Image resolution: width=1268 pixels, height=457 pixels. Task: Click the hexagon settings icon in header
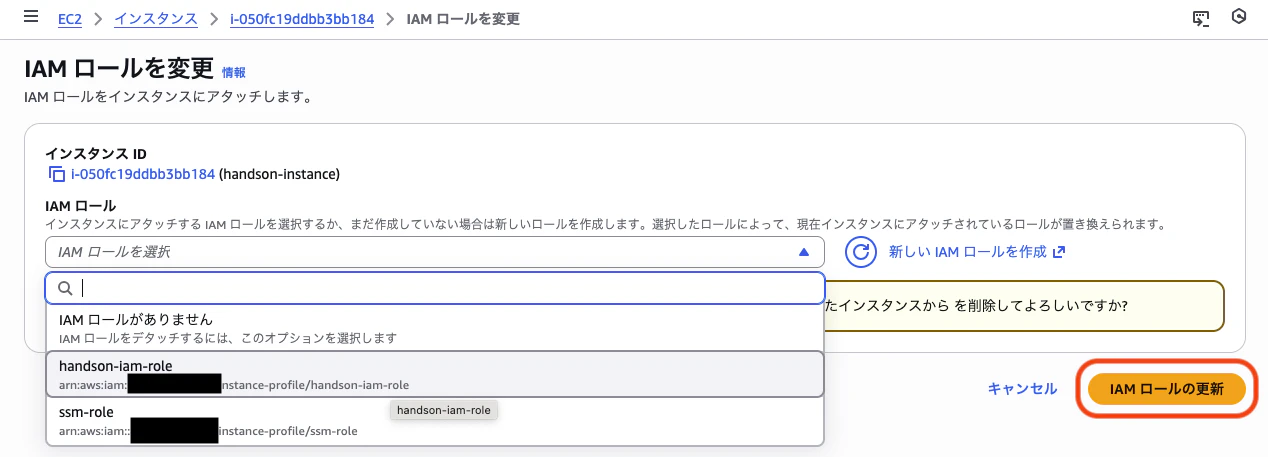coord(1238,18)
